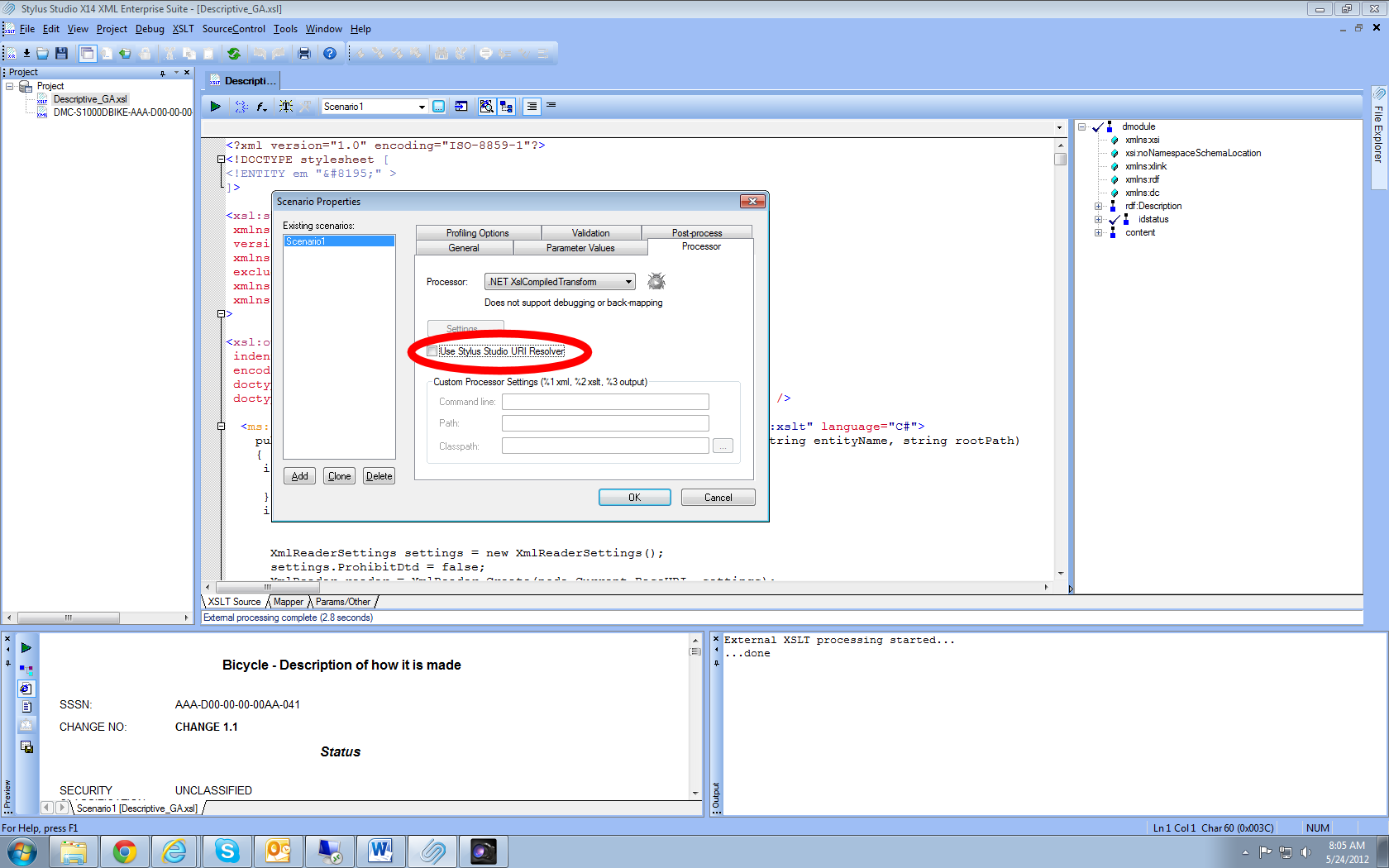Click the Clone scenario button
Screen dimensions: 1389x868
click(339, 476)
